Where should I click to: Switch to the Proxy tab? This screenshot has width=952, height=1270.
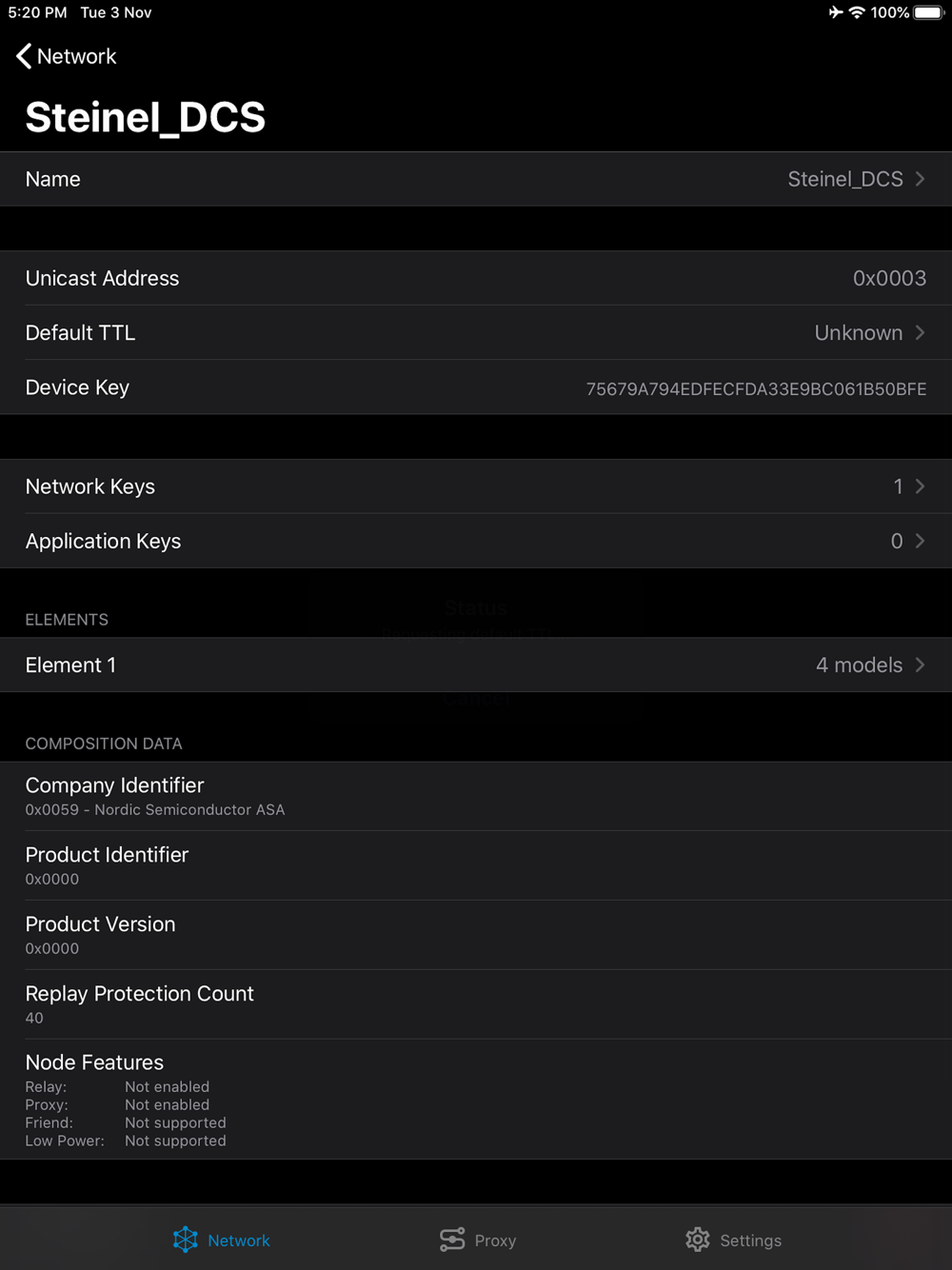(478, 1240)
